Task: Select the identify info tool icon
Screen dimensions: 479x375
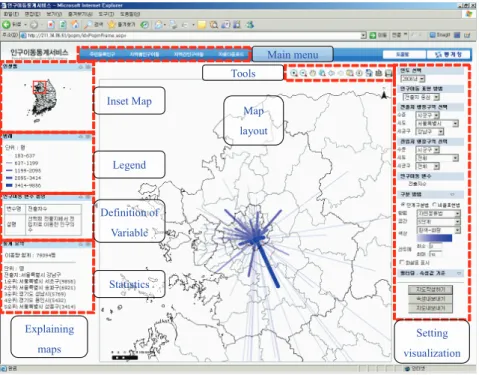Action: (x=359, y=73)
